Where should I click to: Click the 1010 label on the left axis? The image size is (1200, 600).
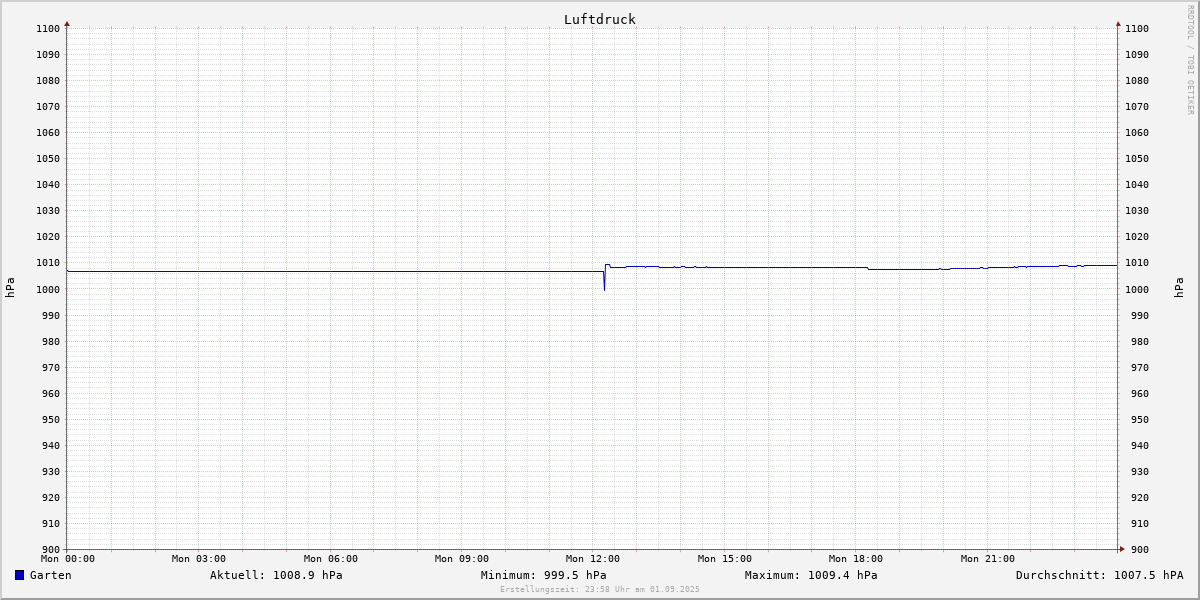tap(48, 263)
